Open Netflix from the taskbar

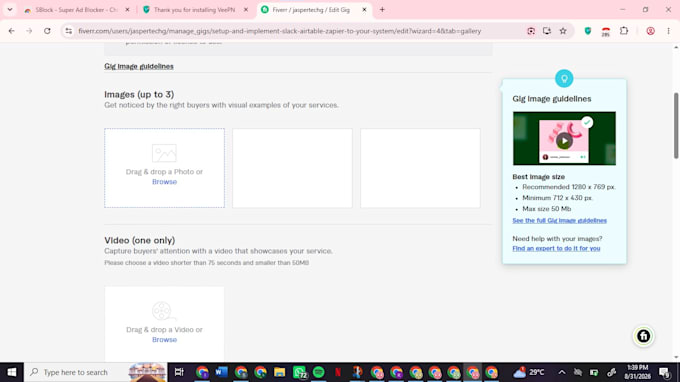(x=338, y=372)
